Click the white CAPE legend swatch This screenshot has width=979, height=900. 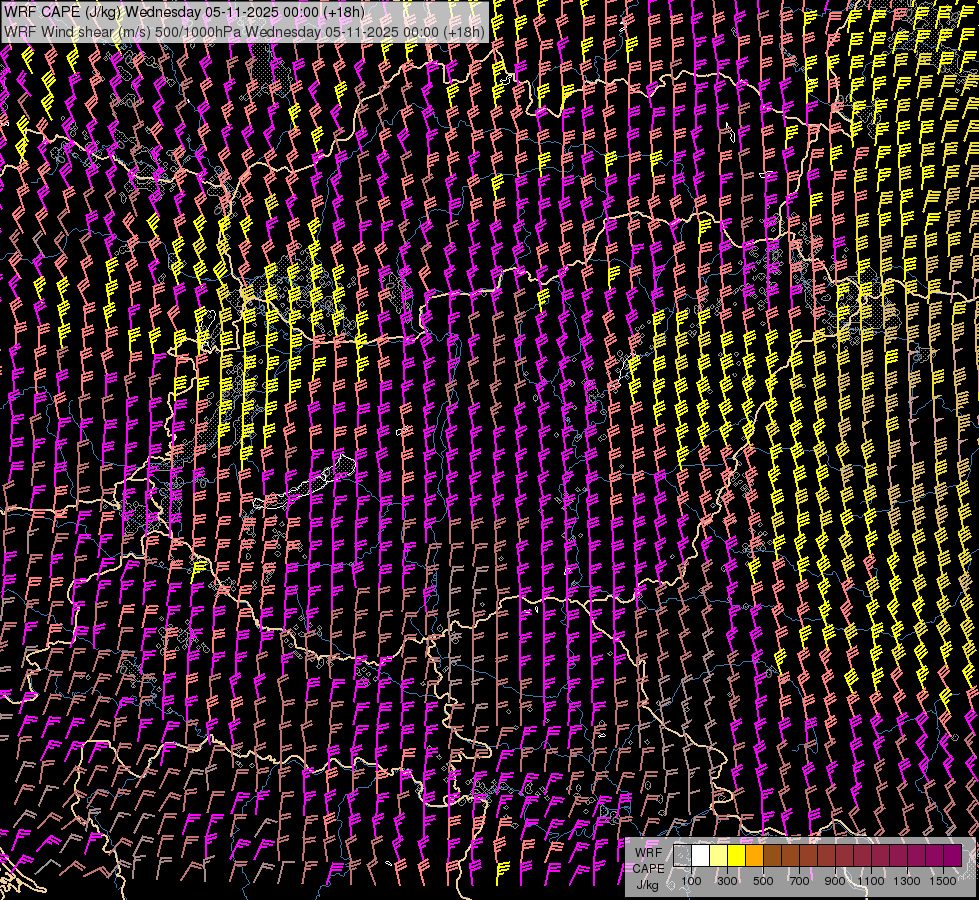(701, 855)
